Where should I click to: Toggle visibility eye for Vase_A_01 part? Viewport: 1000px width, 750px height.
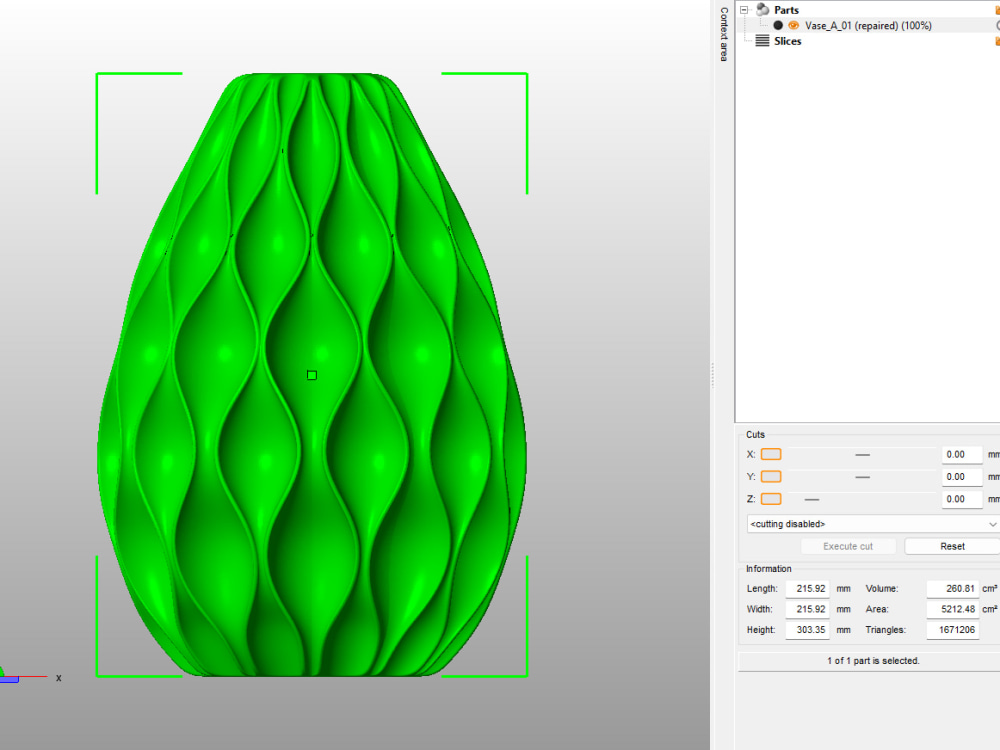click(x=793, y=26)
